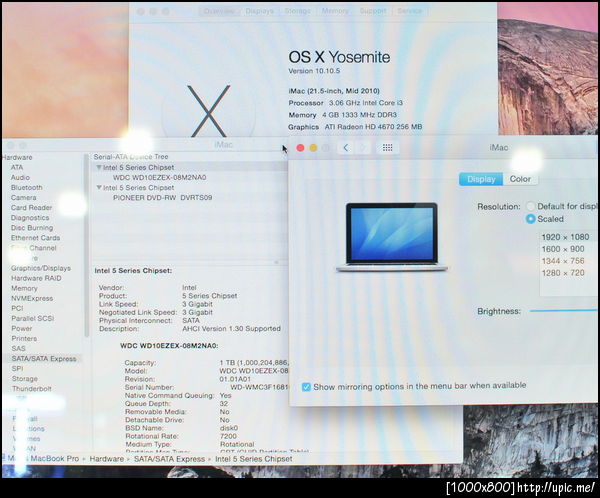Image resolution: width=600 pixels, height=498 pixels.
Task: Select SAS in sidebar
Action: click(x=18, y=349)
